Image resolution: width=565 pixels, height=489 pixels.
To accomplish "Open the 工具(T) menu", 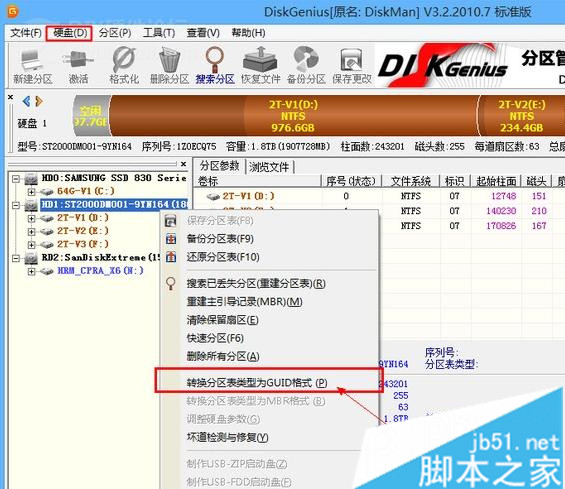I will point(159,33).
